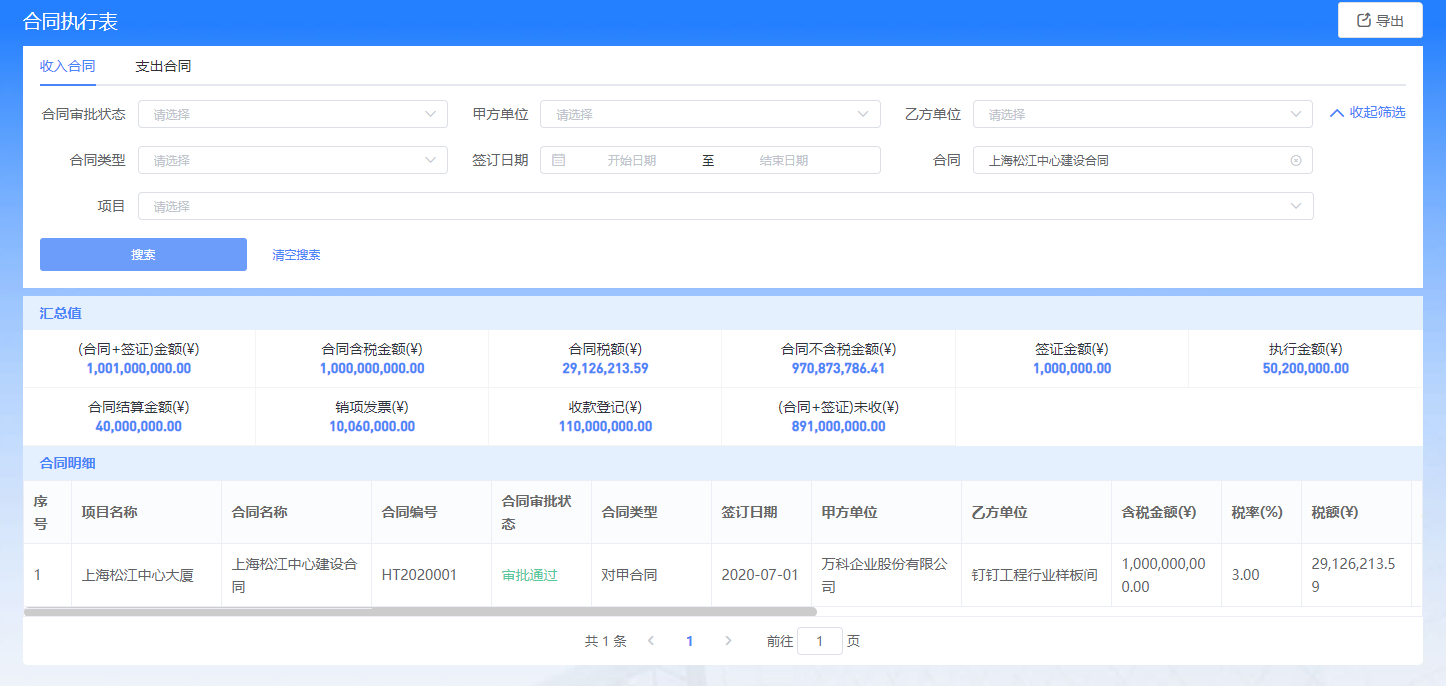The height and width of the screenshot is (688, 1448).
Task: Click the page jump number input
Action: pos(819,641)
